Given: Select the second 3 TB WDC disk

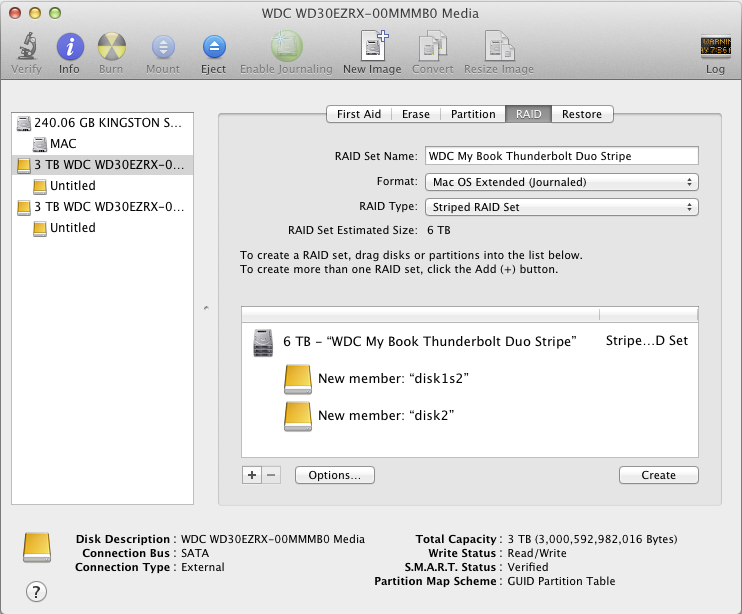Looking at the screenshot, I should 102,207.
